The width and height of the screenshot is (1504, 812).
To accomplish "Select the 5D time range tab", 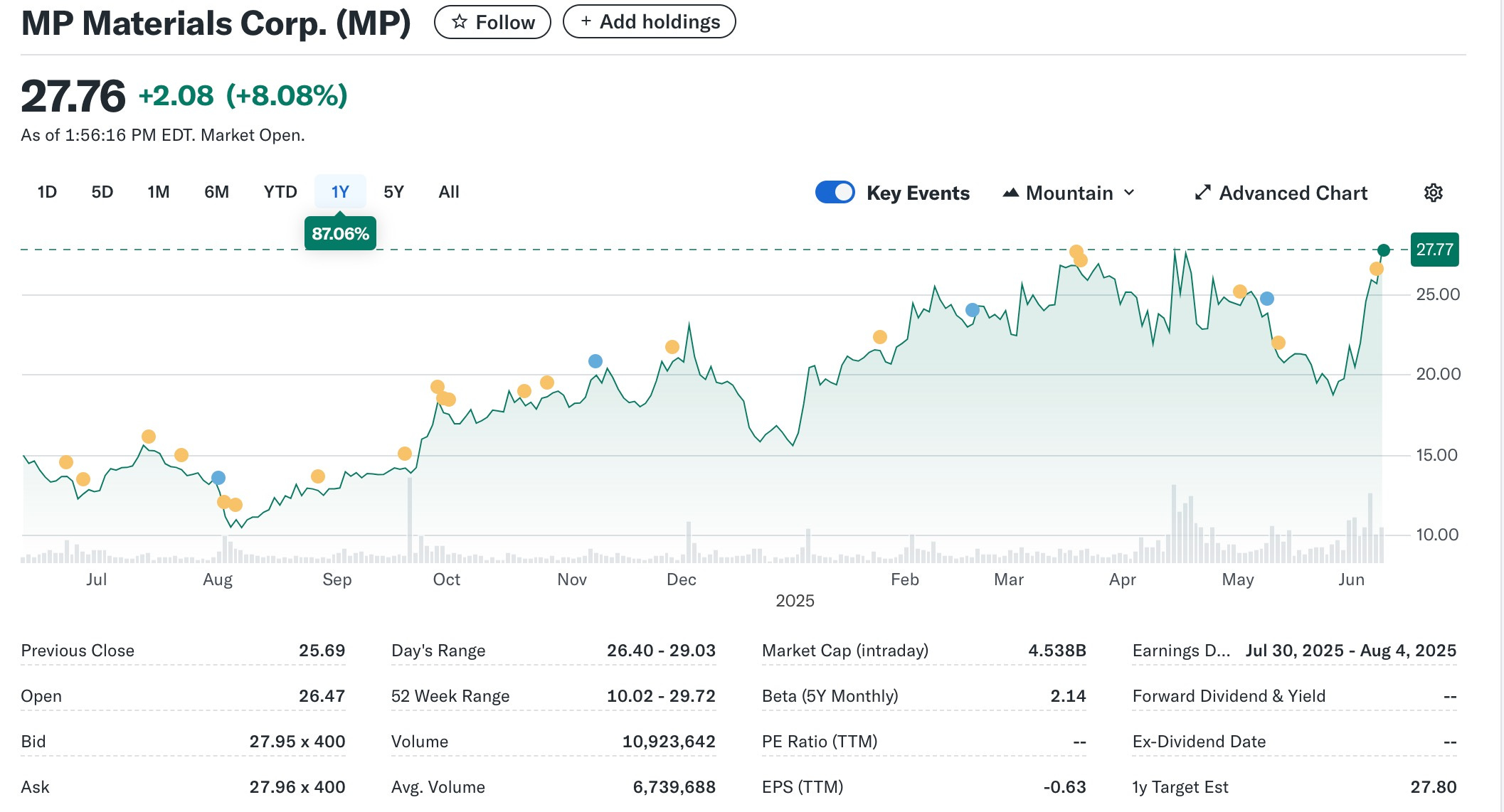I will [102, 192].
